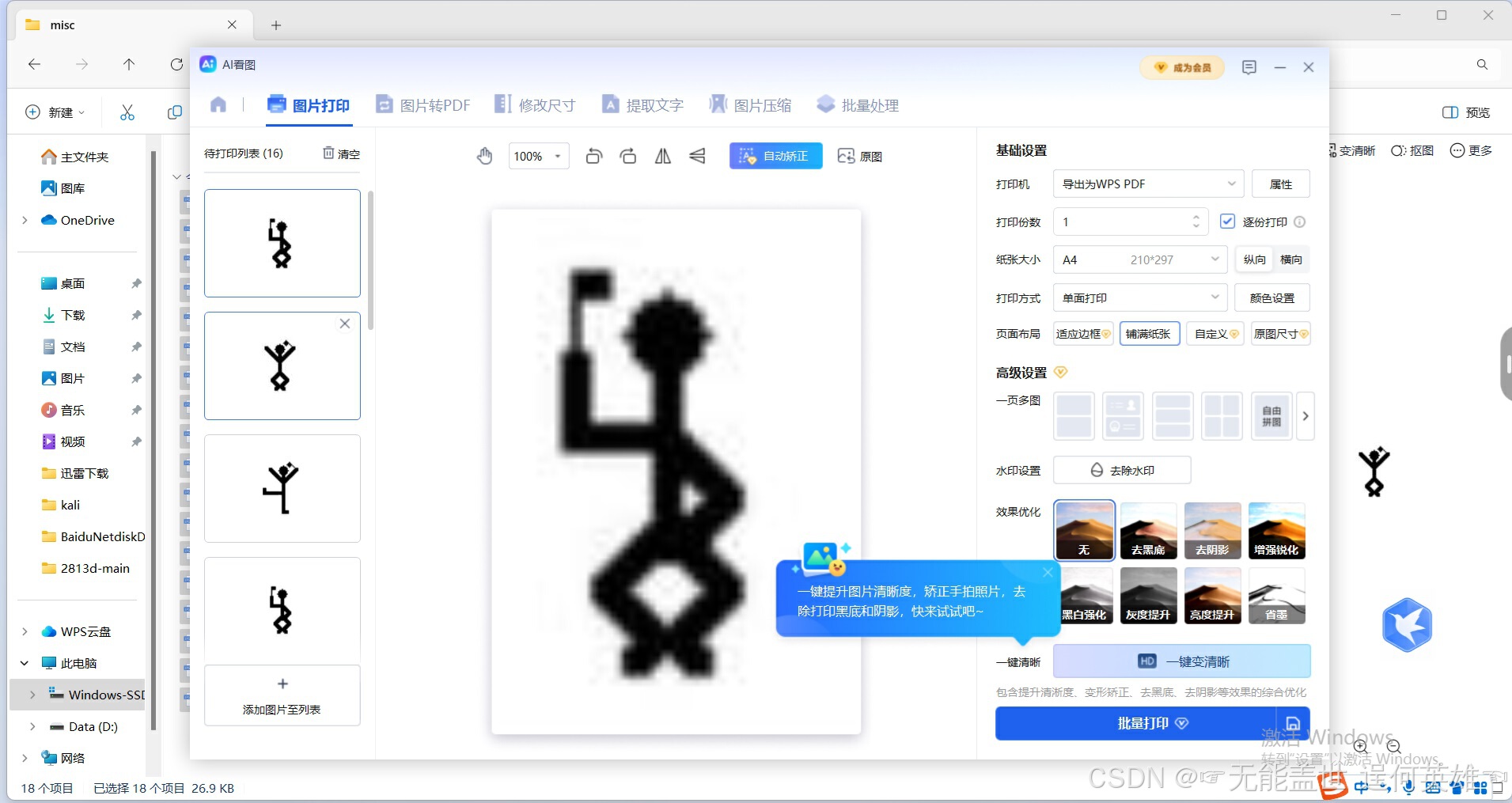Open the save icon beside 批量打印
1512x803 pixels.
(1293, 723)
